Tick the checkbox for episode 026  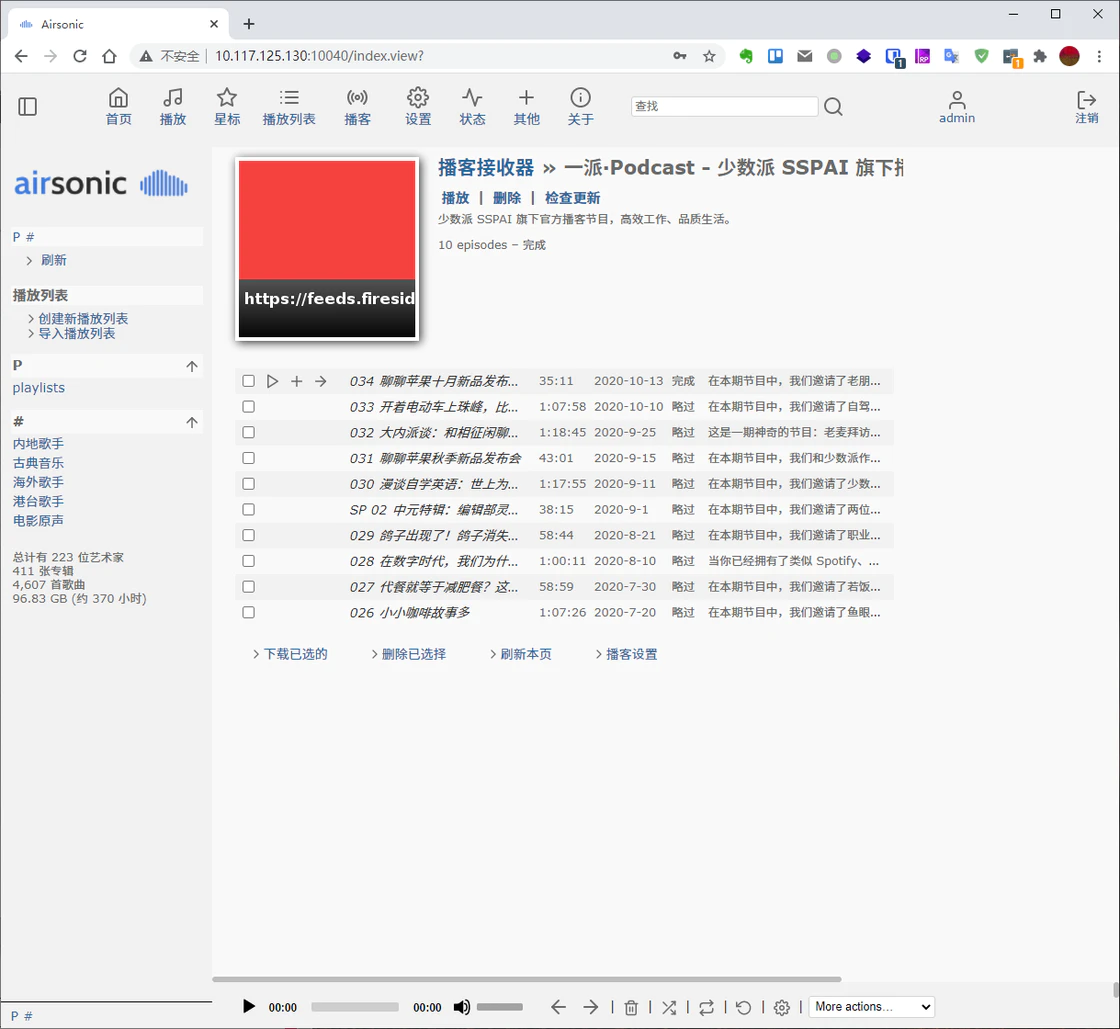click(248, 612)
